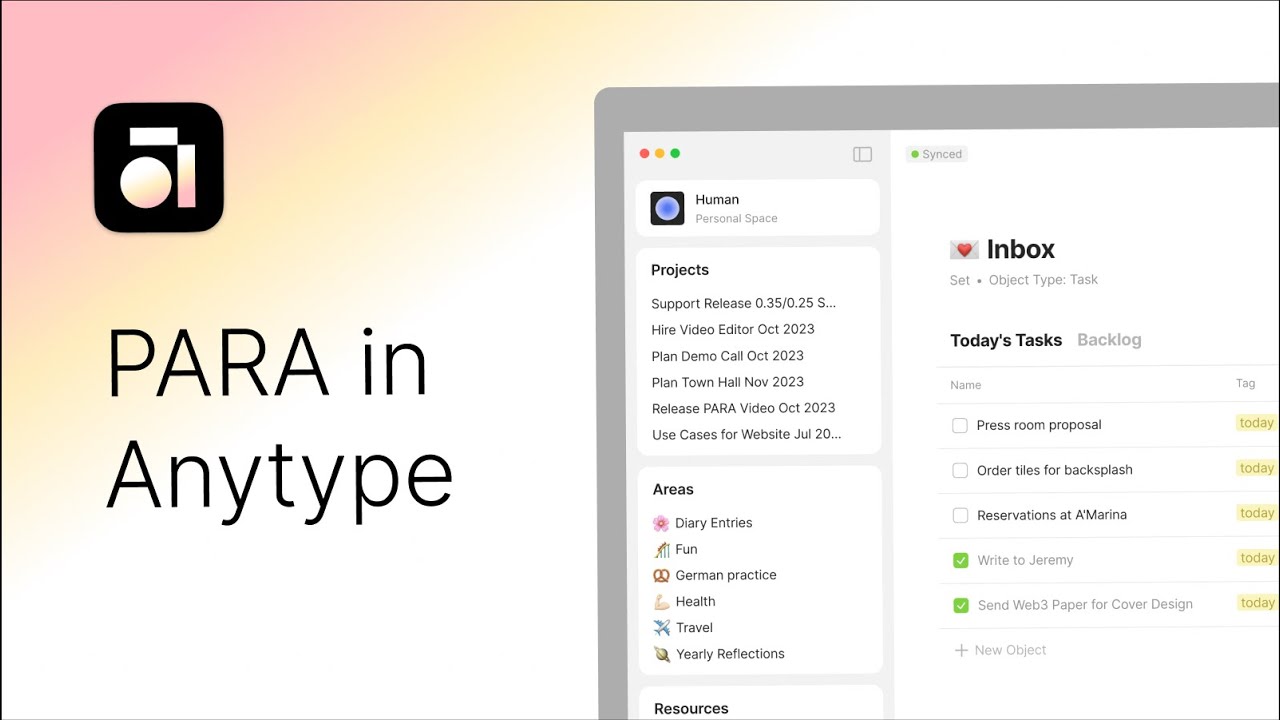
Task: Open Plan Town Hall Nov 2023
Action: pos(728,381)
